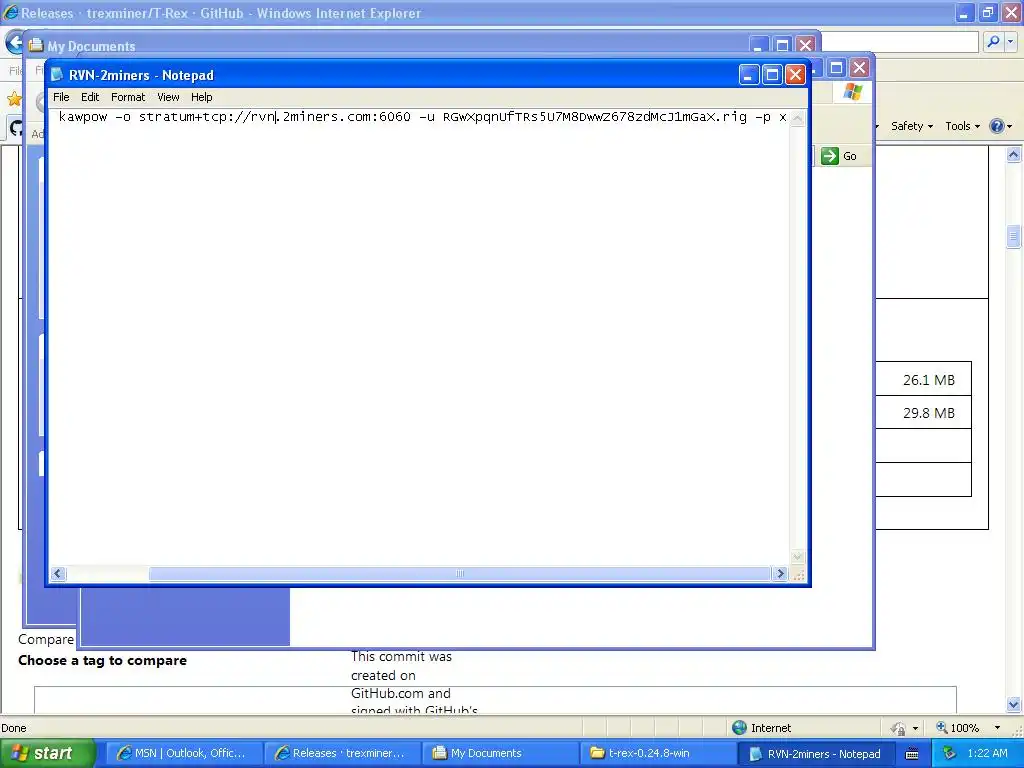Click inside the kawpow command text line
The width and height of the screenshot is (1024, 768).
422,117
